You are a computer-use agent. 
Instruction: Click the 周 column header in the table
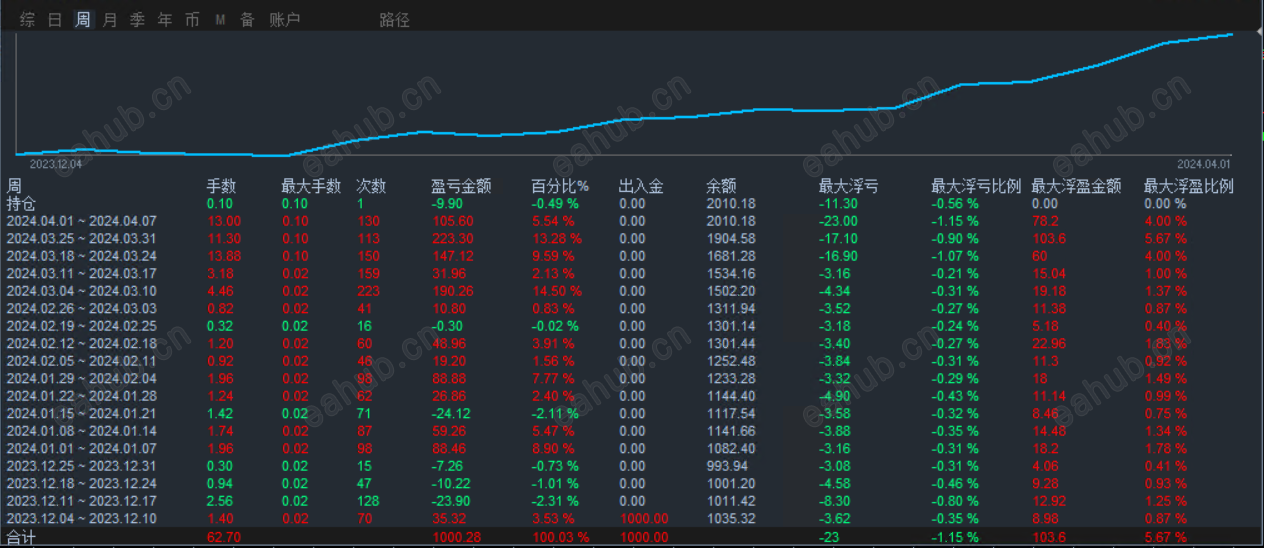pos(14,186)
